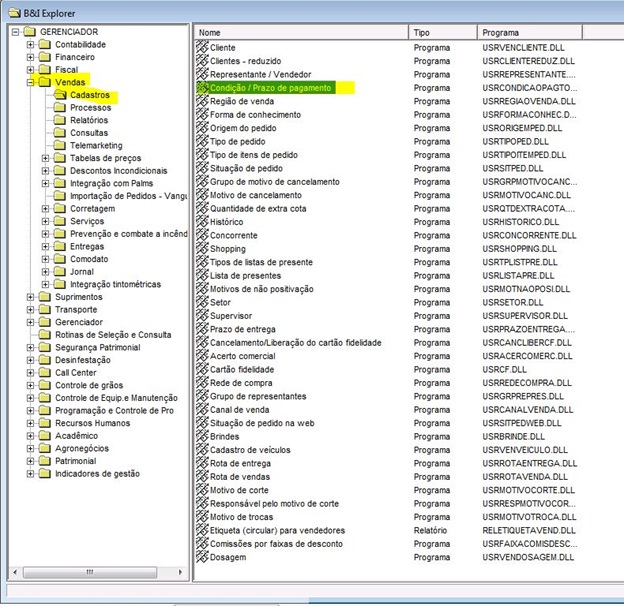Click the icon next to Brindes
Viewport: 630px width, 608px height.
click(x=202, y=436)
